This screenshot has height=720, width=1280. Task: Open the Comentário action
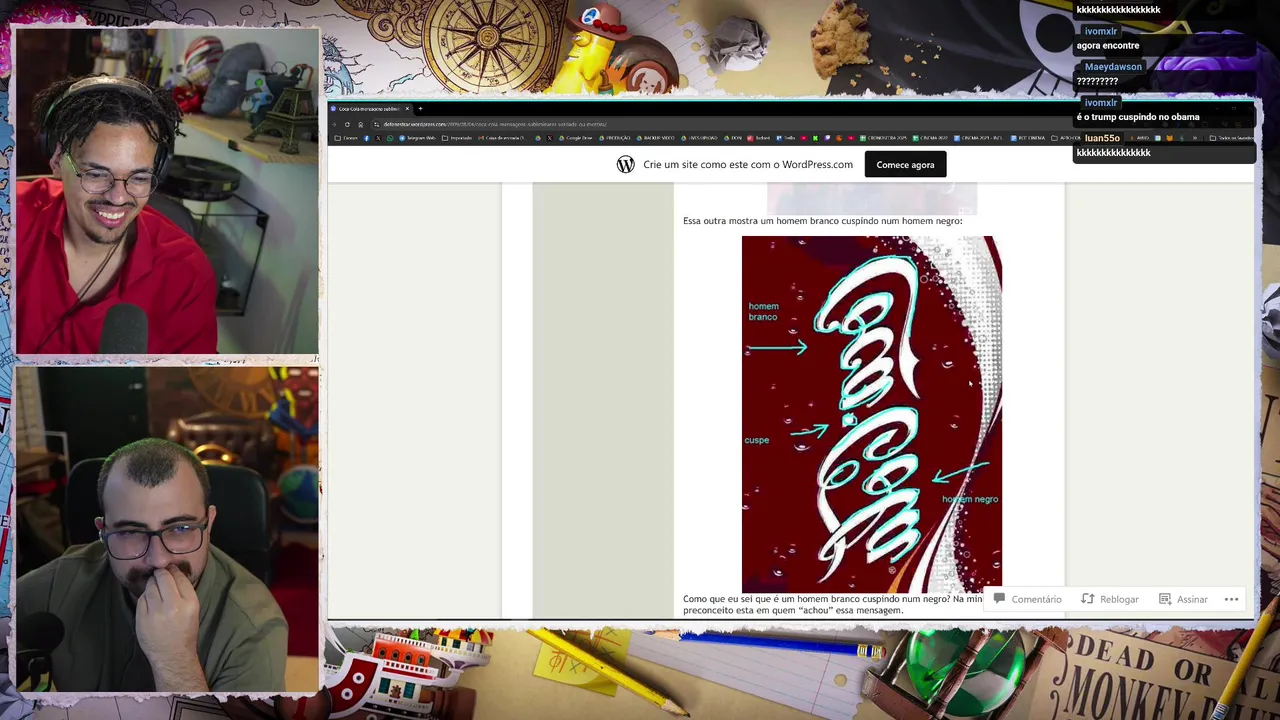pos(1027,599)
